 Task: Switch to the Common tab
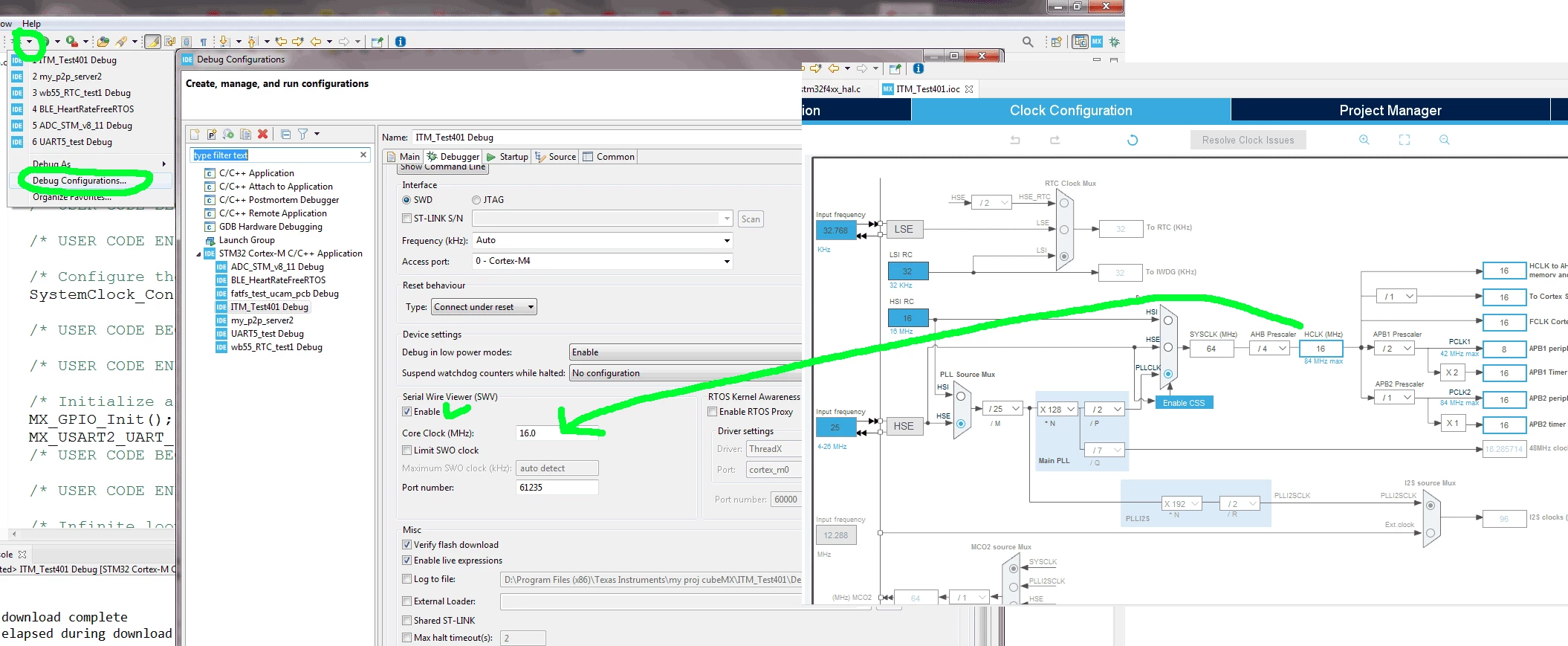point(609,157)
